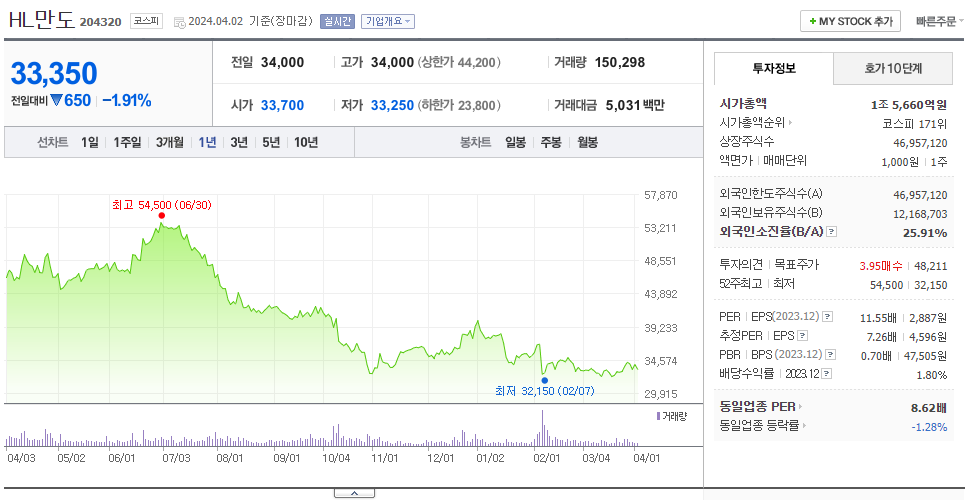Image resolution: width=968 pixels, height=500 pixels.
Task: Select the 3개월 line chart period
Action: point(170,143)
